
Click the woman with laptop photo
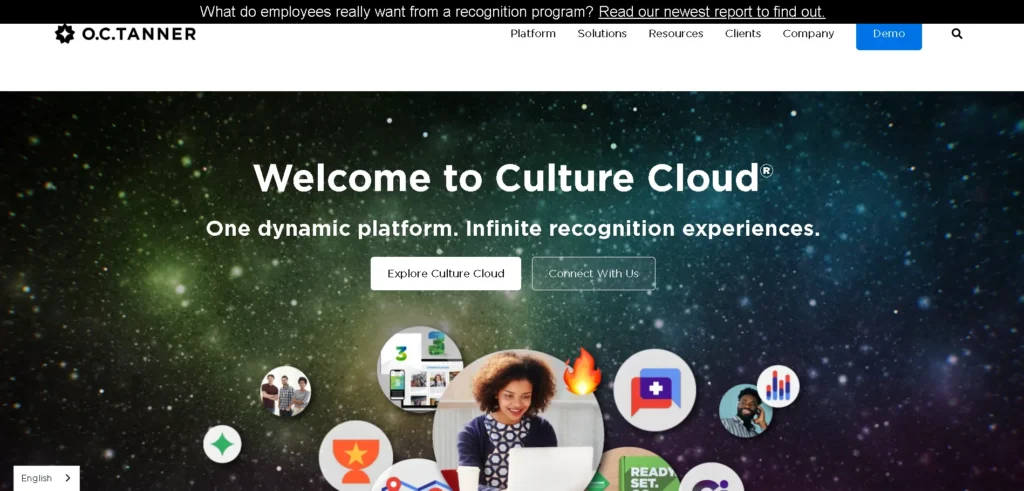pyautogui.click(x=517, y=420)
